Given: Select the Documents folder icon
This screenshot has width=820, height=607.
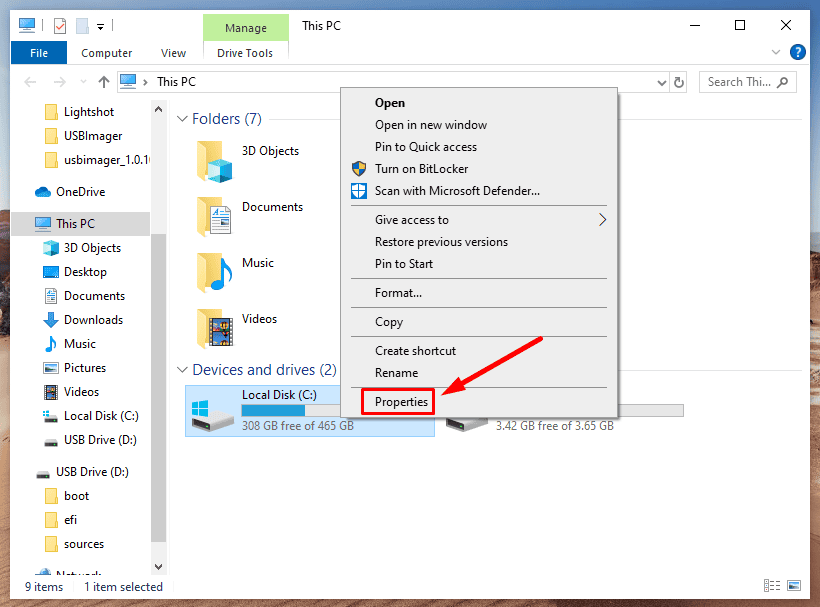Looking at the screenshot, I should [x=214, y=217].
